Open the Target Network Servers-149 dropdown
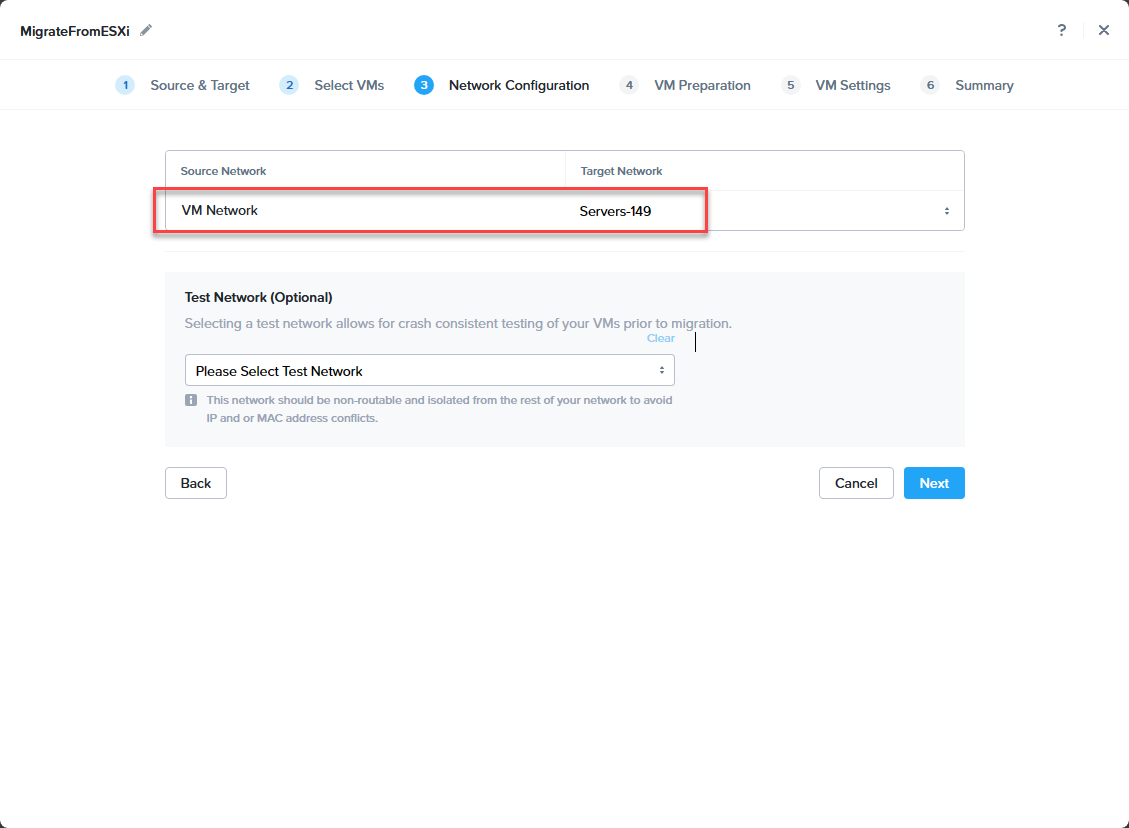 coord(764,211)
